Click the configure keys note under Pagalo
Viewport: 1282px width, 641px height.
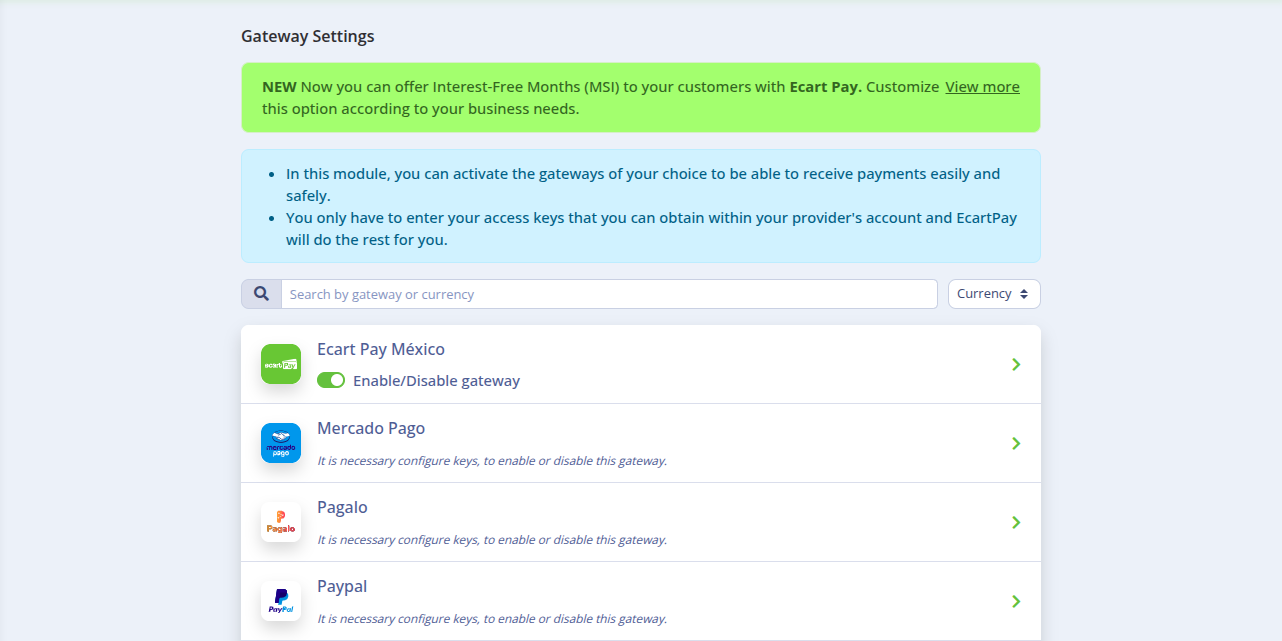(x=492, y=540)
